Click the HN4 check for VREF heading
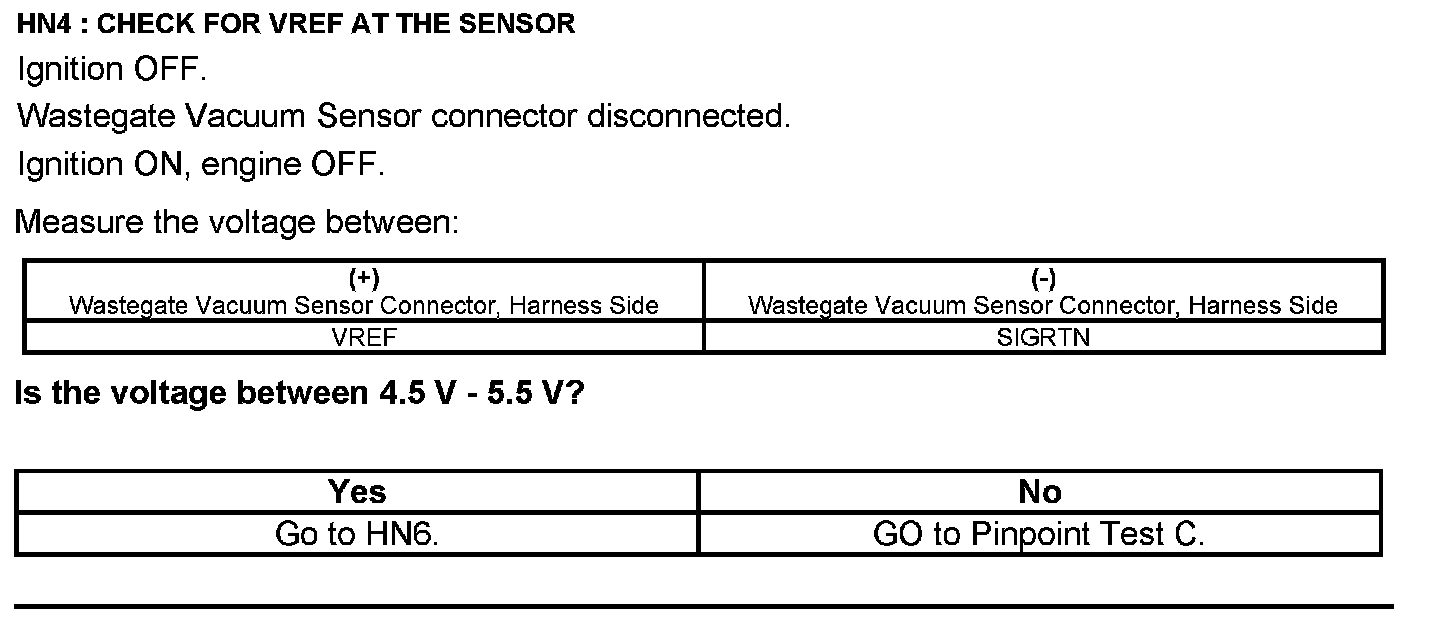The height and width of the screenshot is (626, 1440). coord(296,24)
